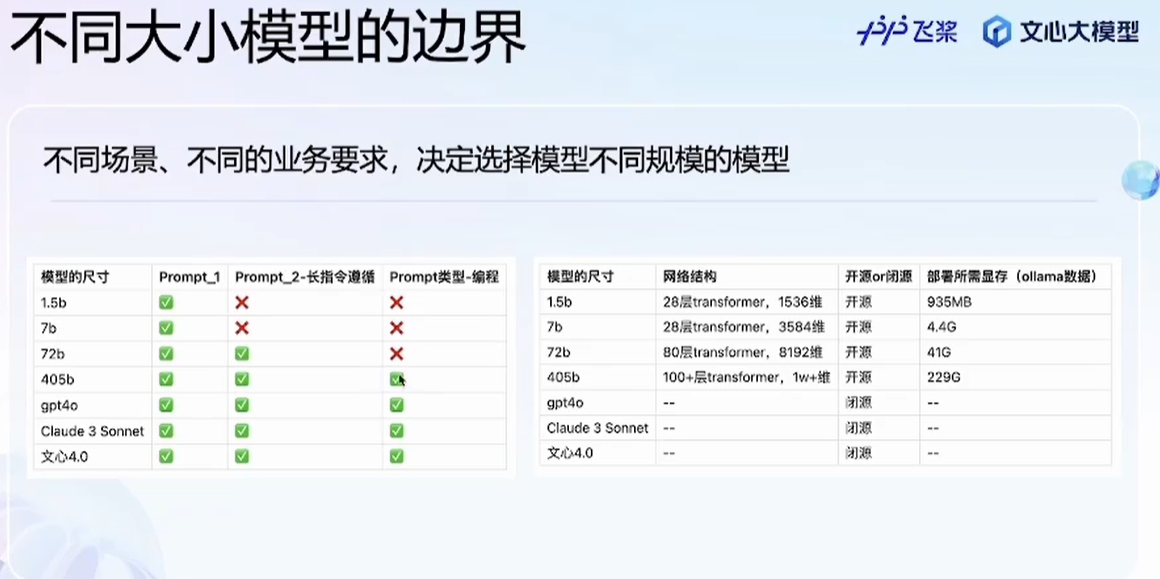Click the 长指令遵循 checkmark in the 72b row

242,353
